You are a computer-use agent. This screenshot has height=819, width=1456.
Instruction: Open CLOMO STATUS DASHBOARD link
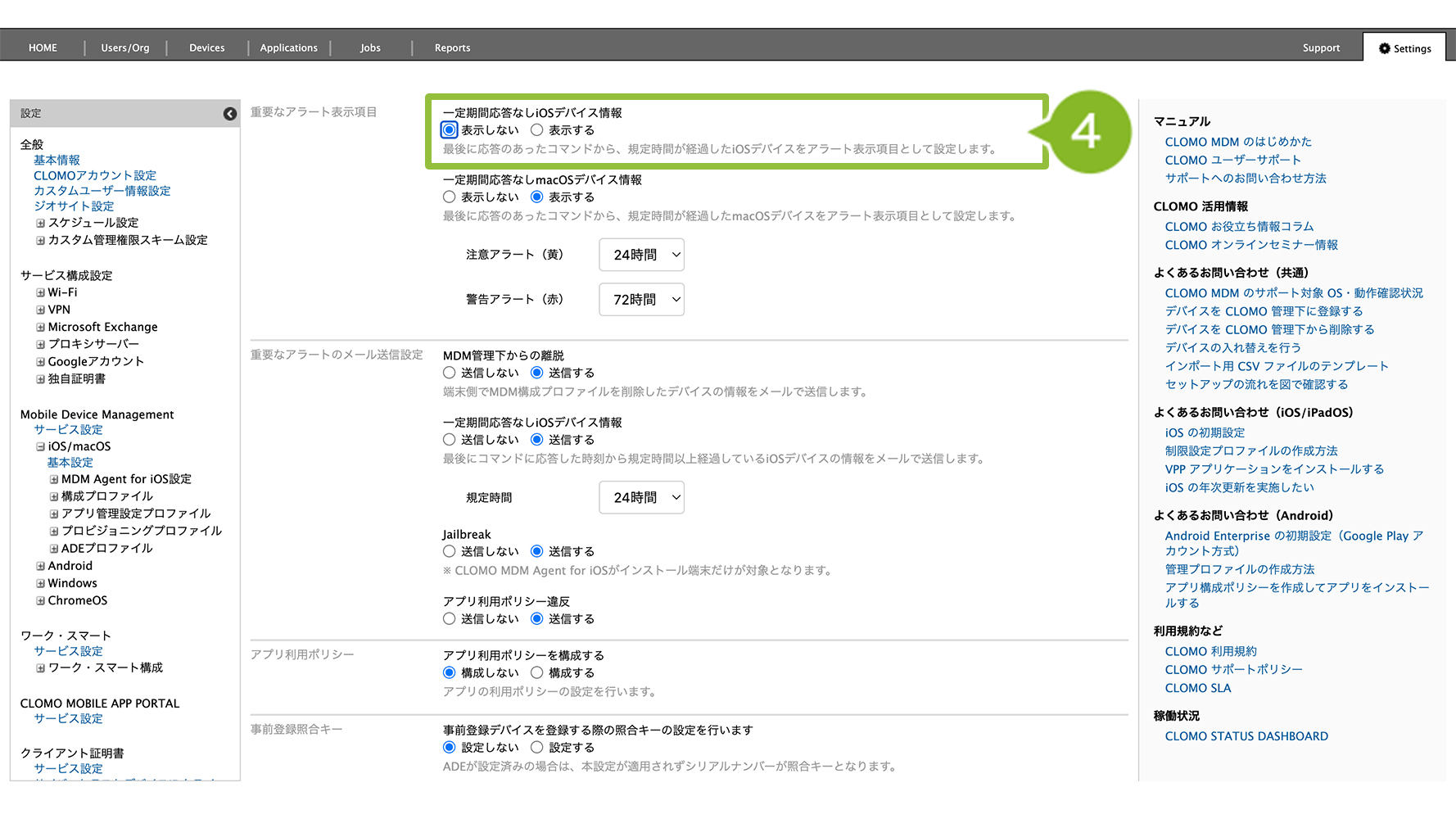click(x=1246, y=735)
